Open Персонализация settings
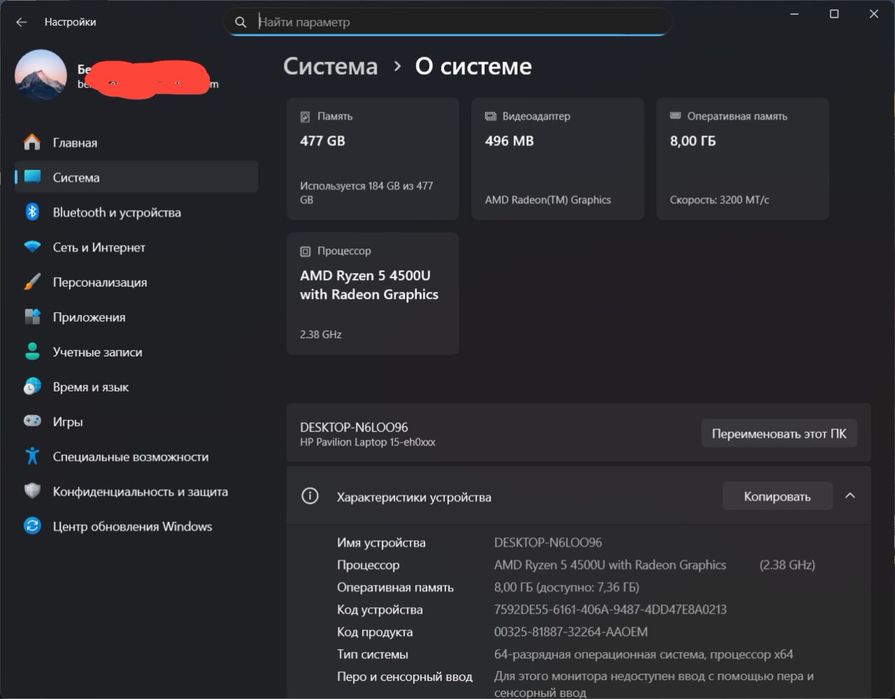This screenshot has width=895, height=699. coord(136,282)
